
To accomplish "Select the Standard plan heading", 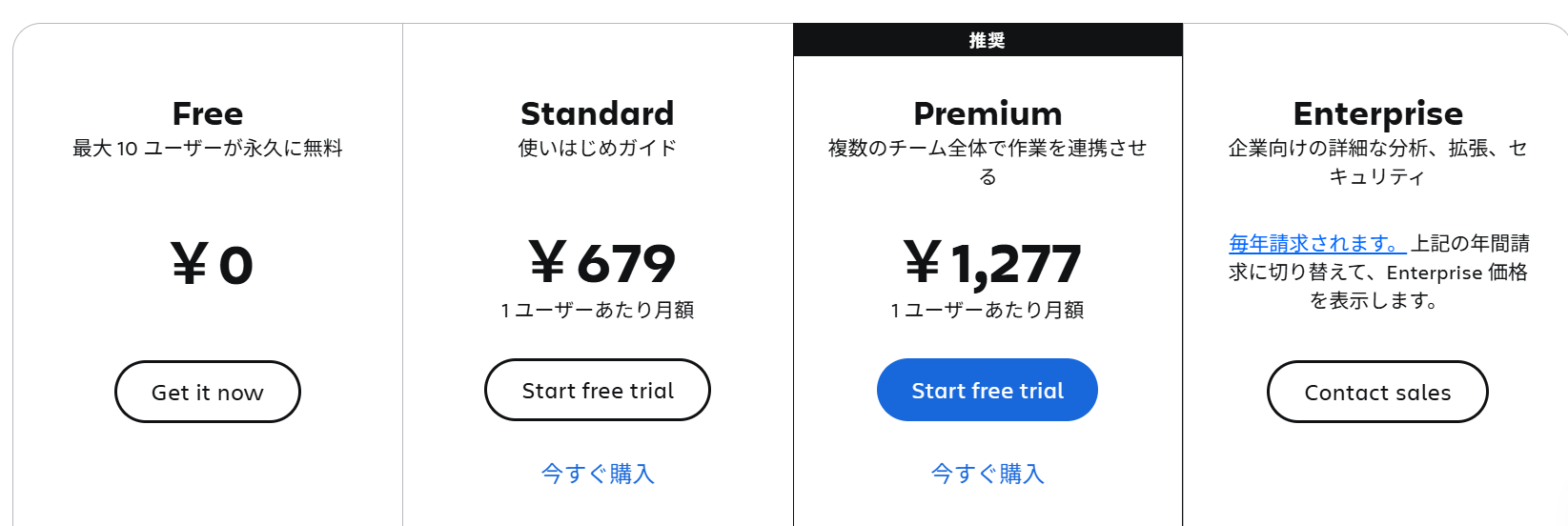I will (598, 113).
